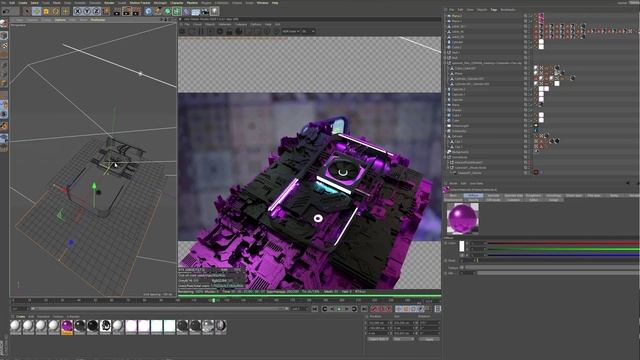Click the Undo arrow in the top toolbar
Viewport: 640px width, 360px height.
pyautogui.click(x=5, y=11)
